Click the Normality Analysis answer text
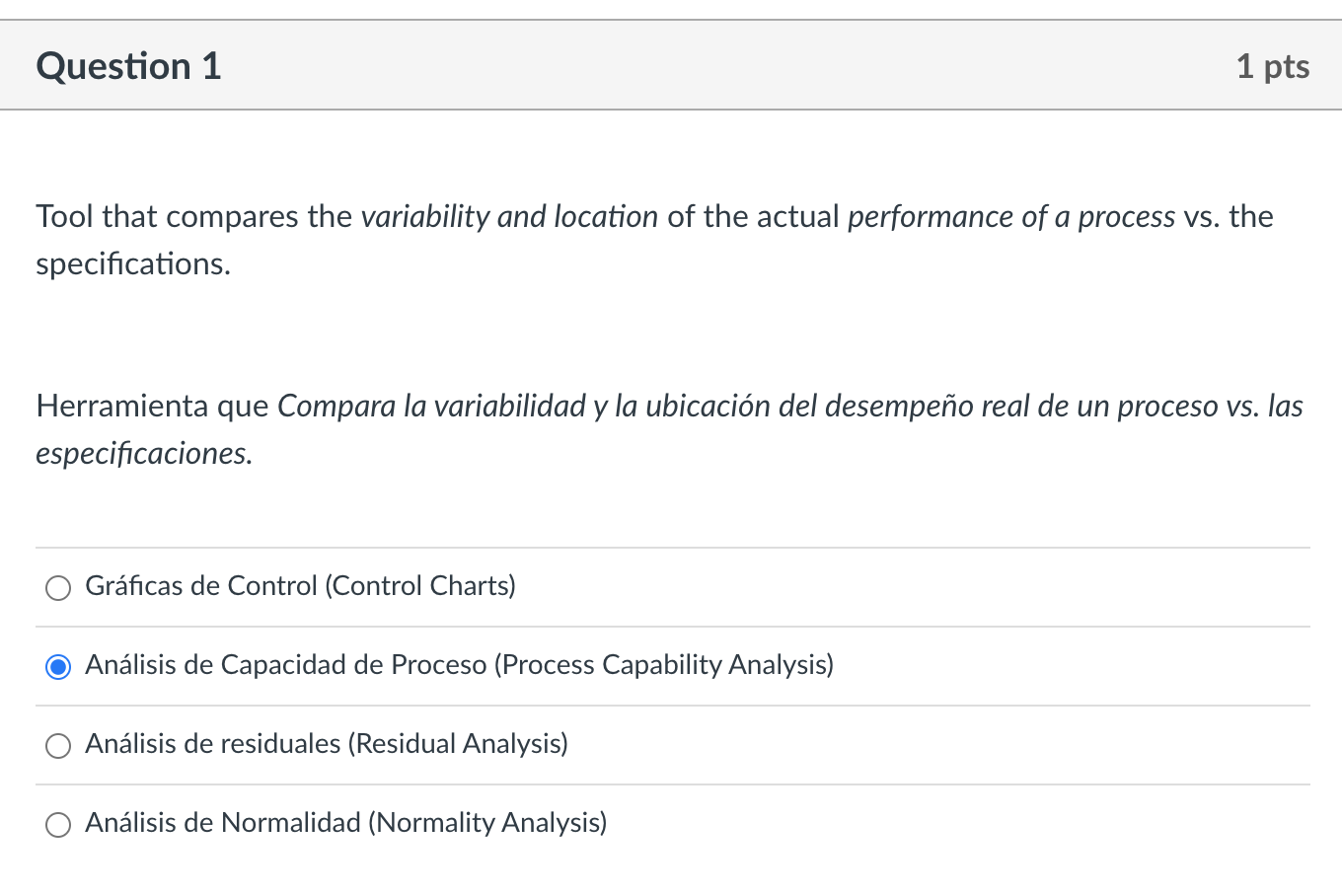Screen dimensions: 1342x896 coord(345,822)
